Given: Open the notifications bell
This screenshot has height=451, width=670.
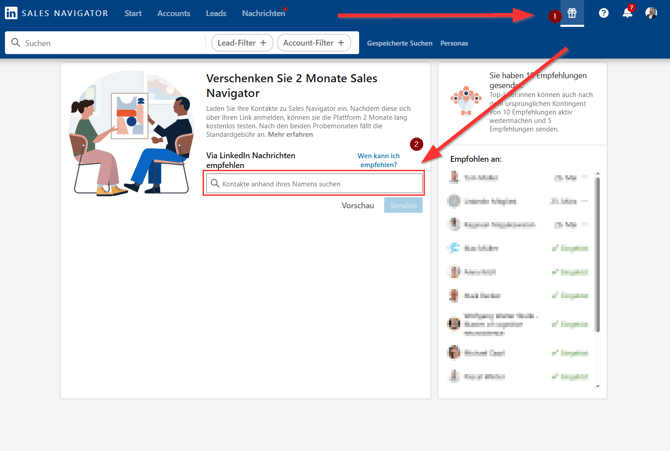Looking at the screenshot, I should (627, 13).
